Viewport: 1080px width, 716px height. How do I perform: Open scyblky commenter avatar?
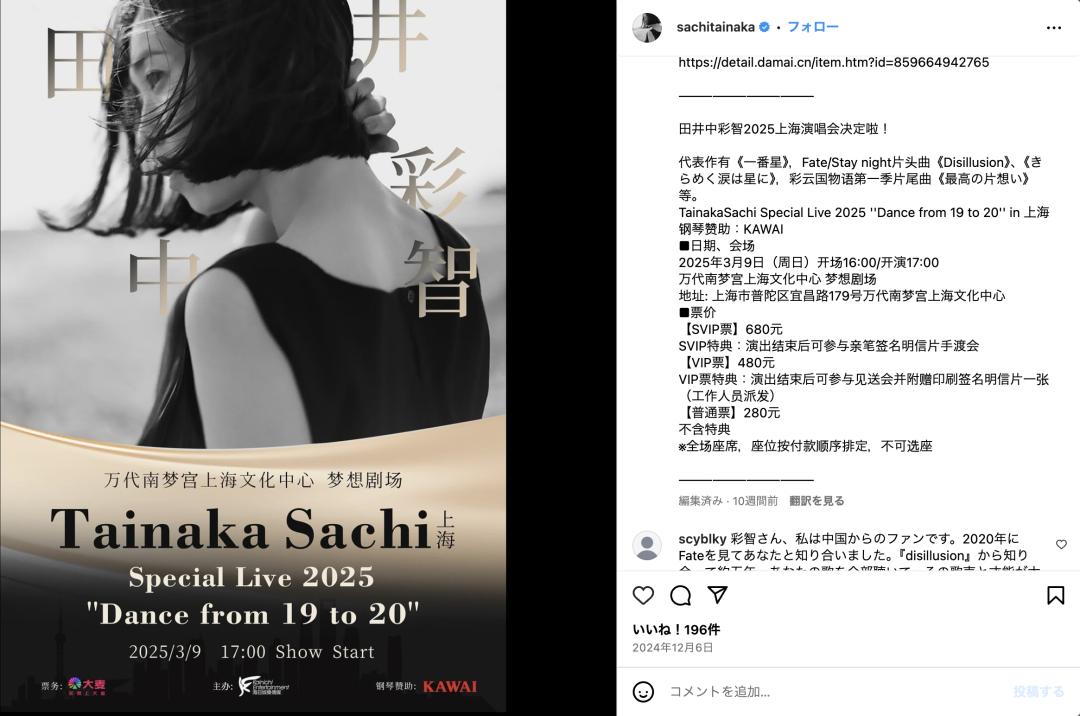tap(647, 545)
